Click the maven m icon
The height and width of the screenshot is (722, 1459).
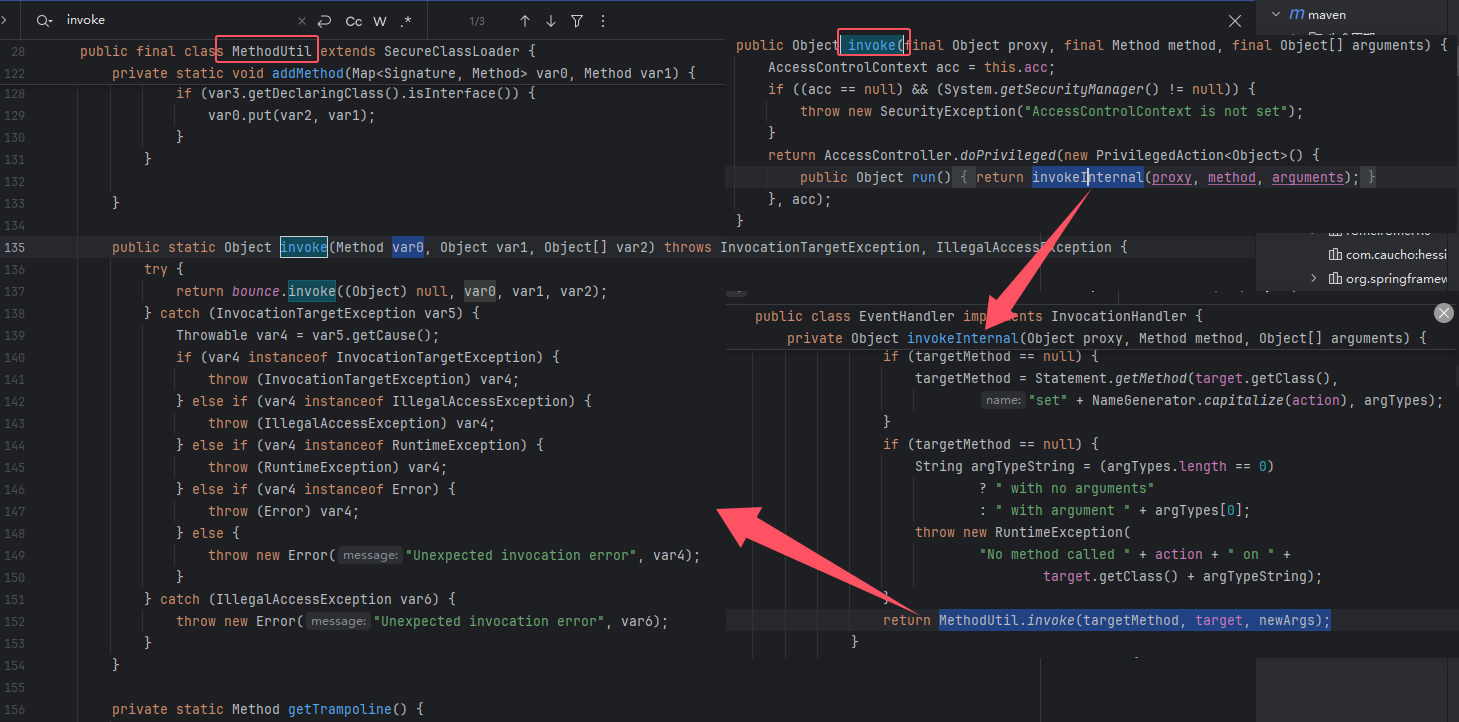click(x=1296, y=15)
